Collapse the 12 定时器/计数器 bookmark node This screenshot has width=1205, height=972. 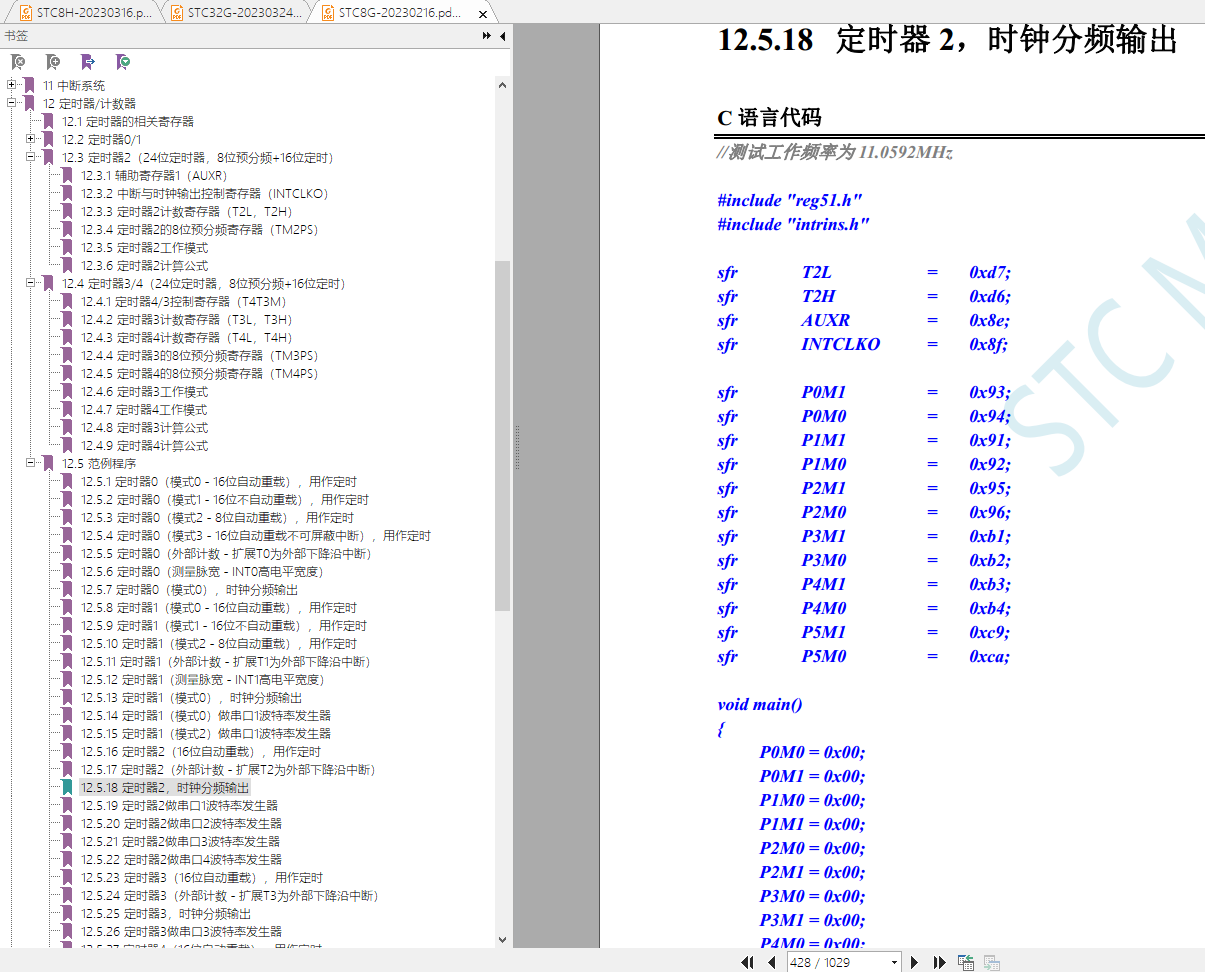12,103
